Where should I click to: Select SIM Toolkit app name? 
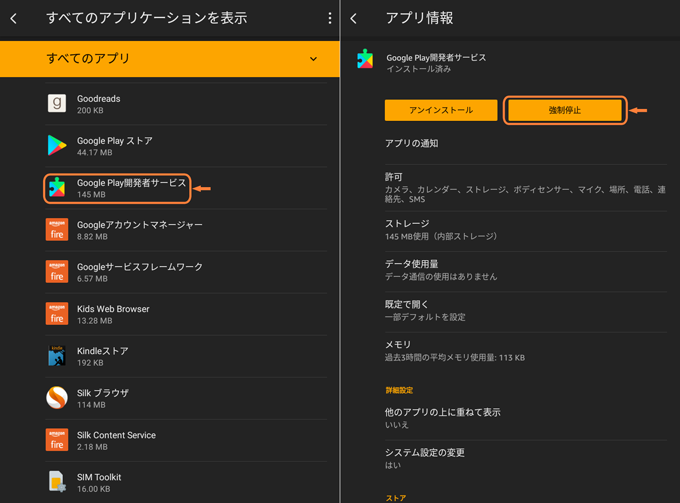point(99,477)
